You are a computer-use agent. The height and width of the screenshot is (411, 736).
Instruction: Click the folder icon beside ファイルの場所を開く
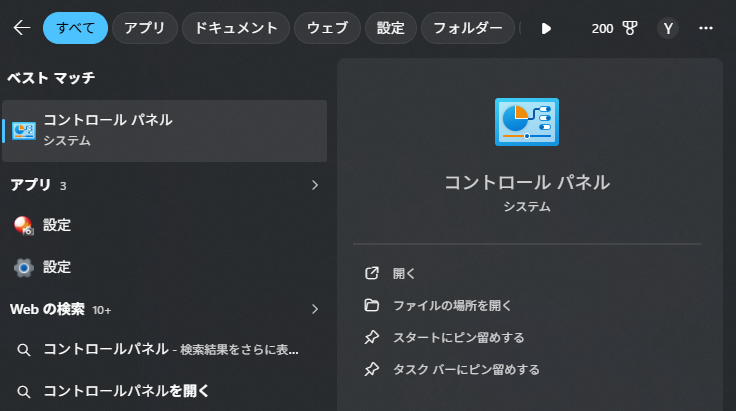(x=372, y=305)
